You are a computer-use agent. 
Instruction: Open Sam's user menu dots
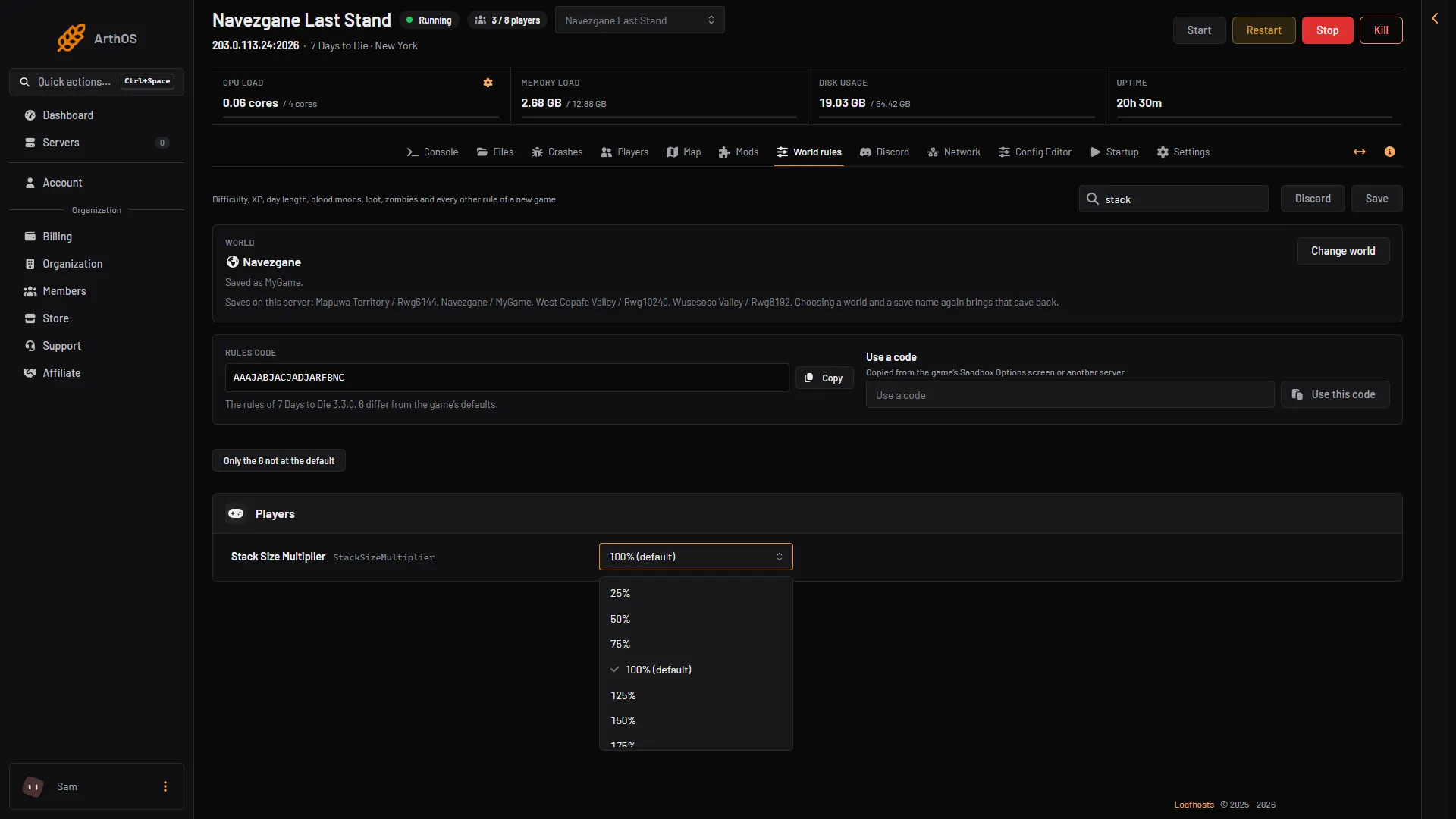tap(165, 786)
